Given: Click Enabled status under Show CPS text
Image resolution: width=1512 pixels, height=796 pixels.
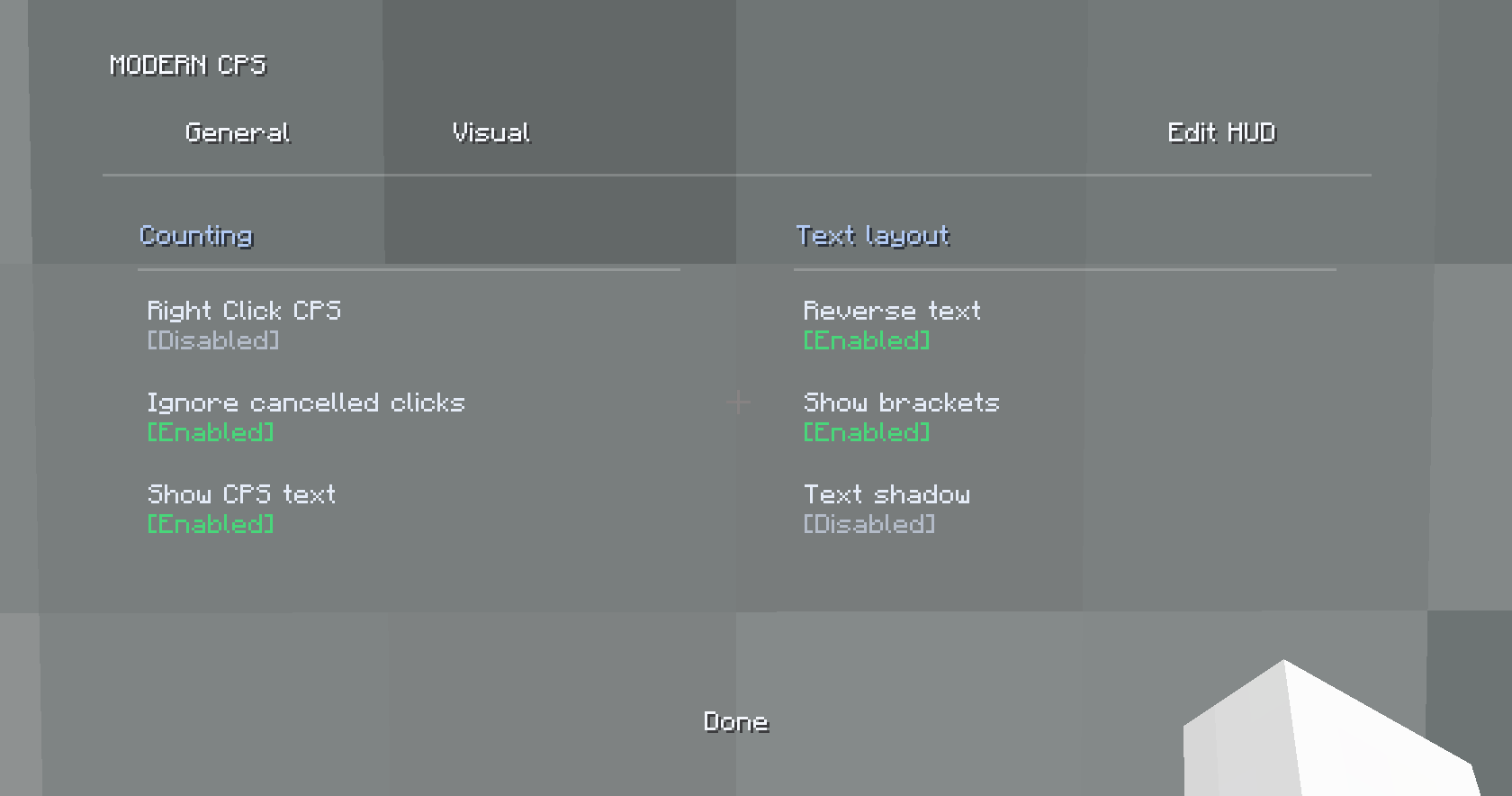Looking at the screenshot, I should [211, 524].
